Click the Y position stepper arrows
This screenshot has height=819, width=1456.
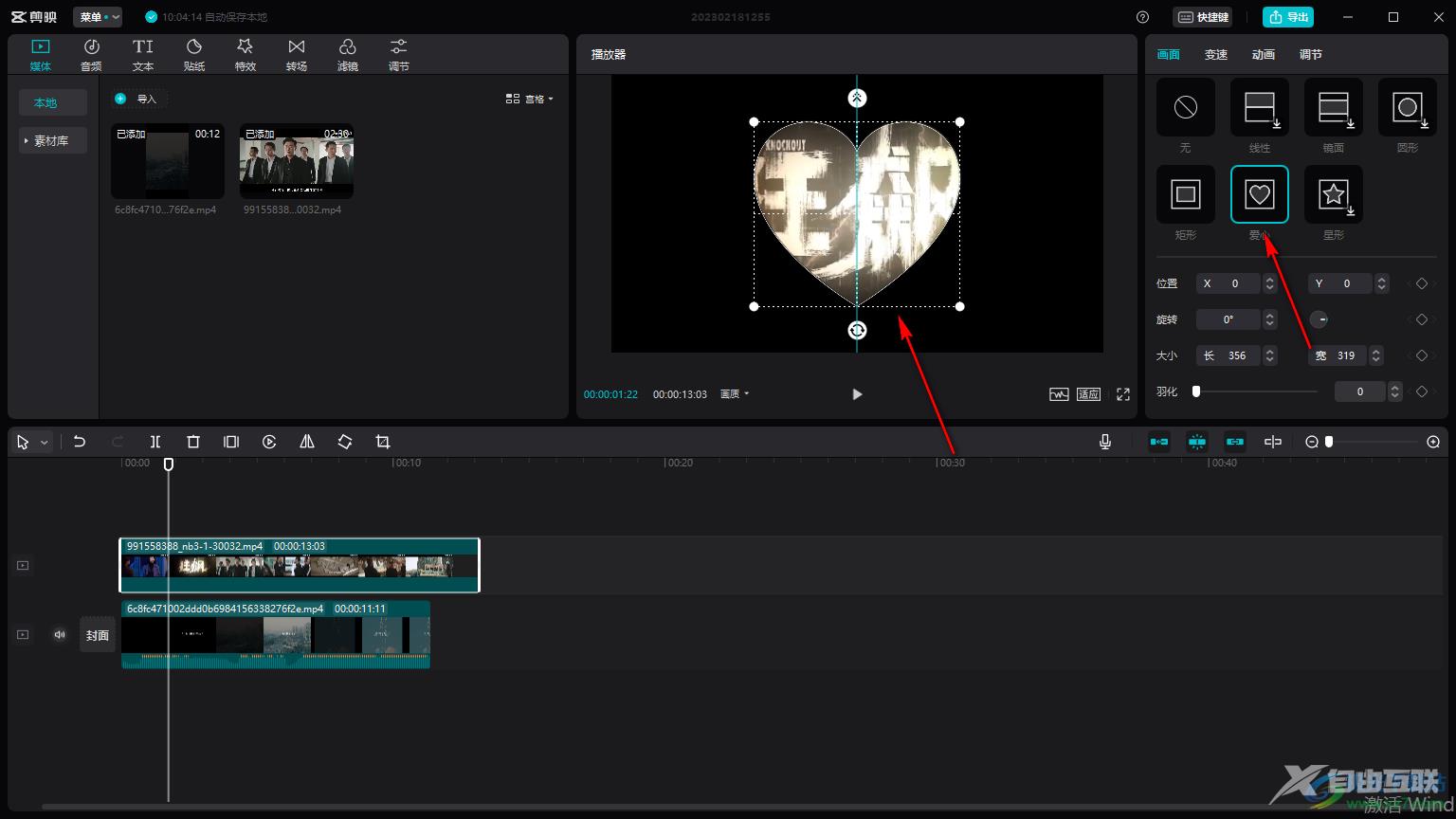pyautogui.click(x=1382, y=283)
